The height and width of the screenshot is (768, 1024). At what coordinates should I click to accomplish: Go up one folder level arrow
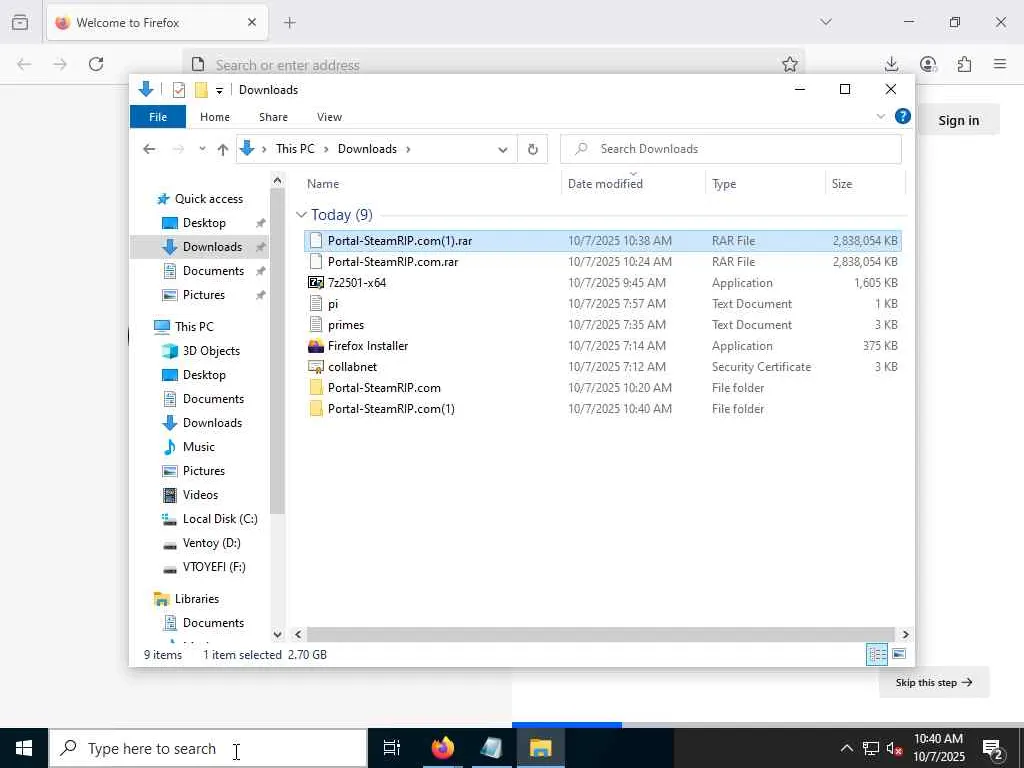[223, 150]
